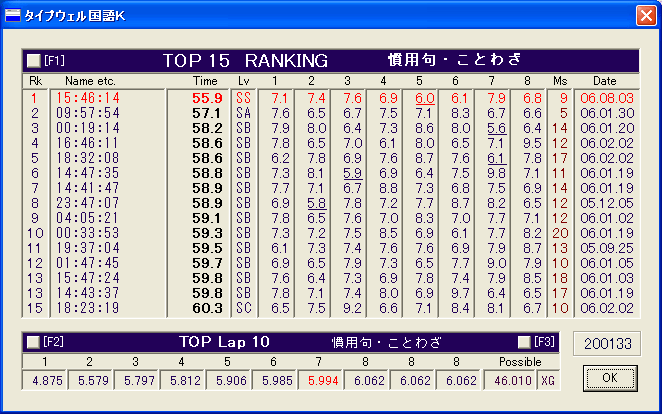Click the underlined lap value 6.0
The width and height of the screenshot is (662, 414).
pos(424,98)
